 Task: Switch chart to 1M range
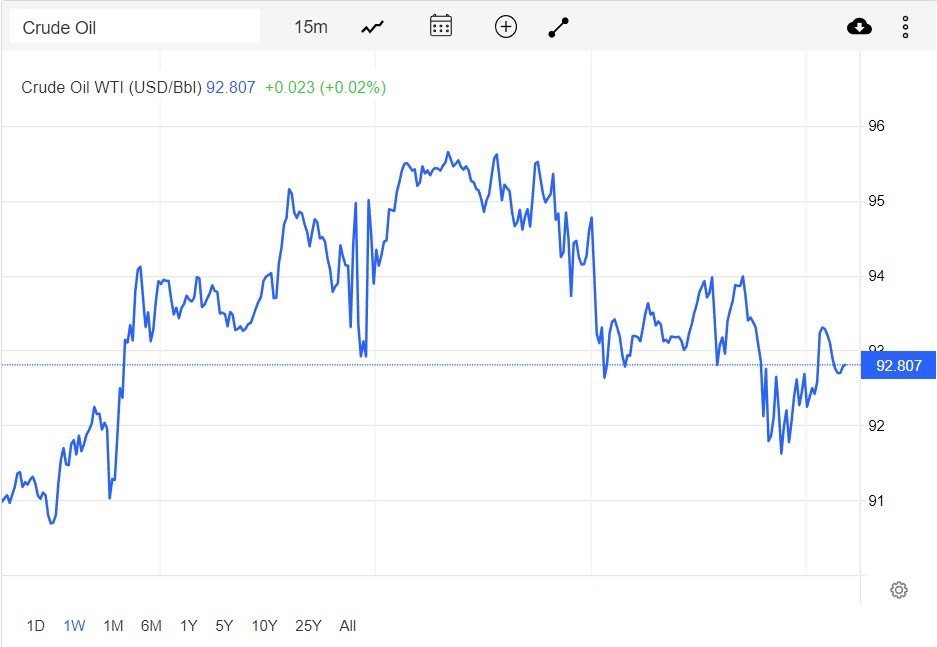(113, 626)
